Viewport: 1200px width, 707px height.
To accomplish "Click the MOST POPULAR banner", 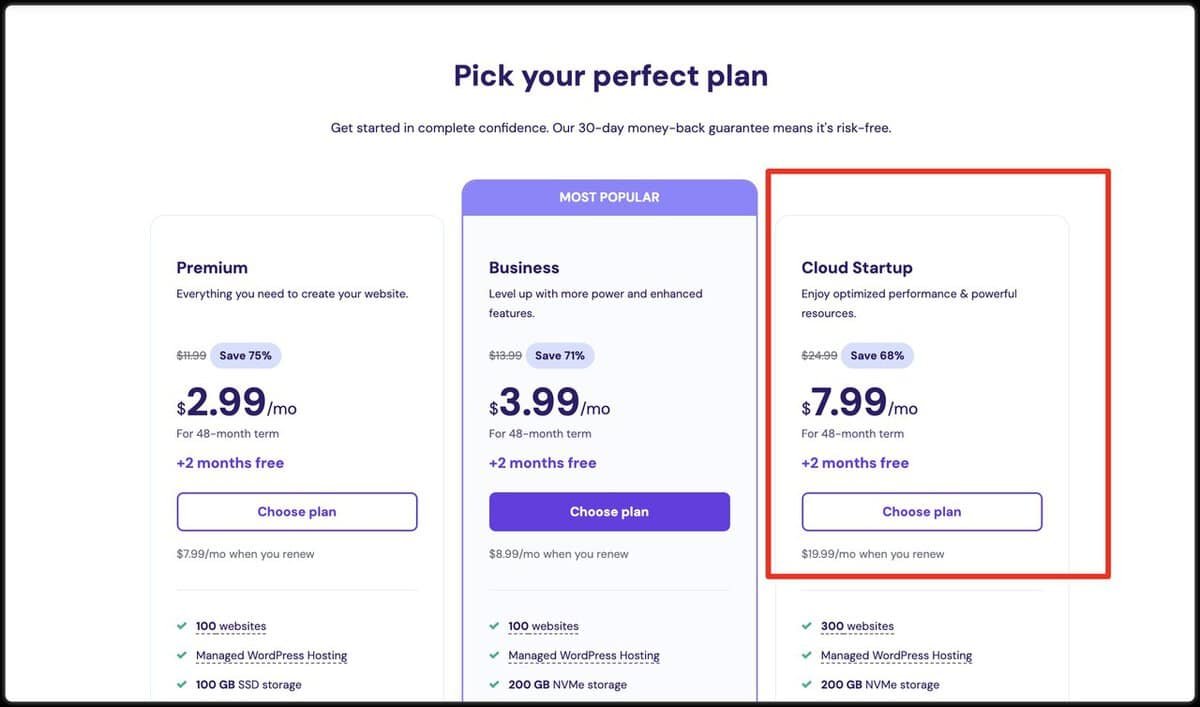I will 609,197.
